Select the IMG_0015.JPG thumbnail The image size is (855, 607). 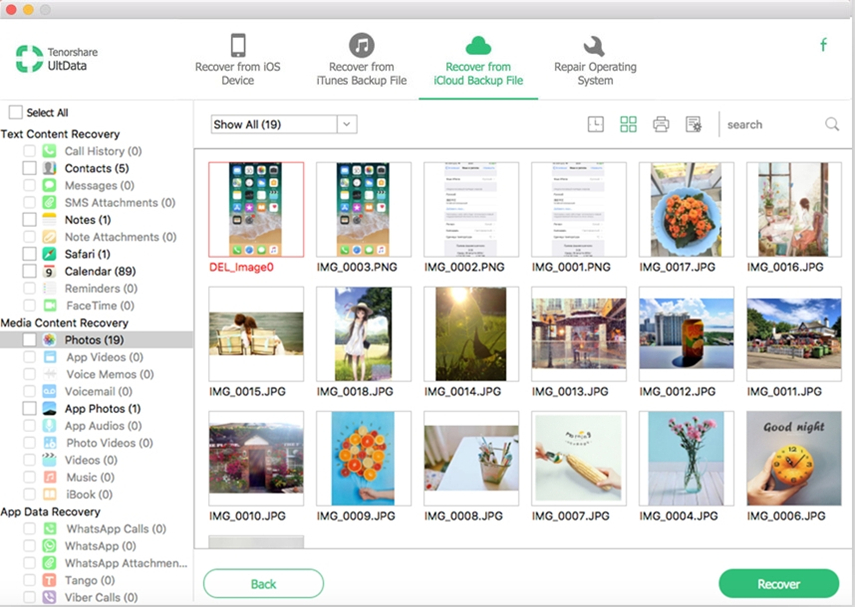pos(256,334)
